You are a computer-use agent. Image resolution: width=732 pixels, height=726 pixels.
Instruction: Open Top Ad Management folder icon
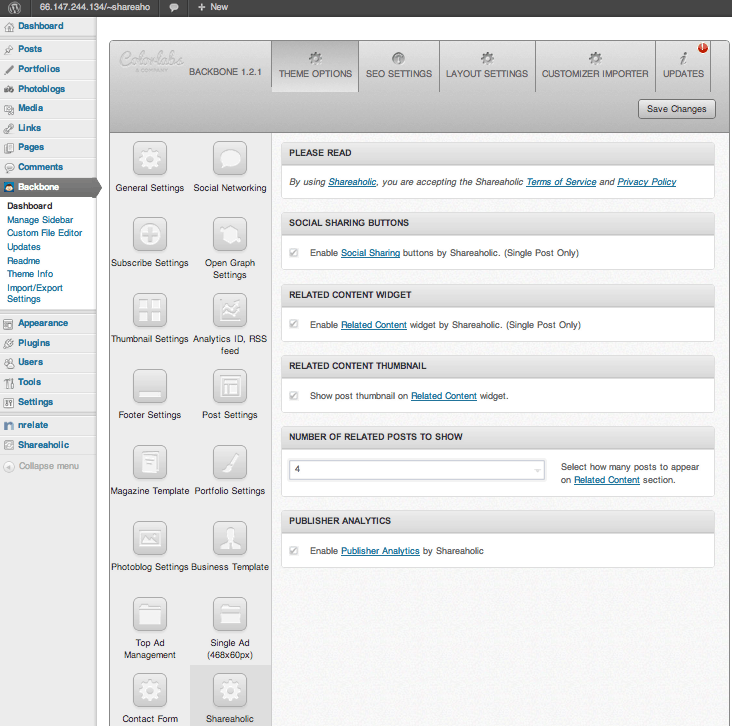pyautogui.click(x=150, y=614)
